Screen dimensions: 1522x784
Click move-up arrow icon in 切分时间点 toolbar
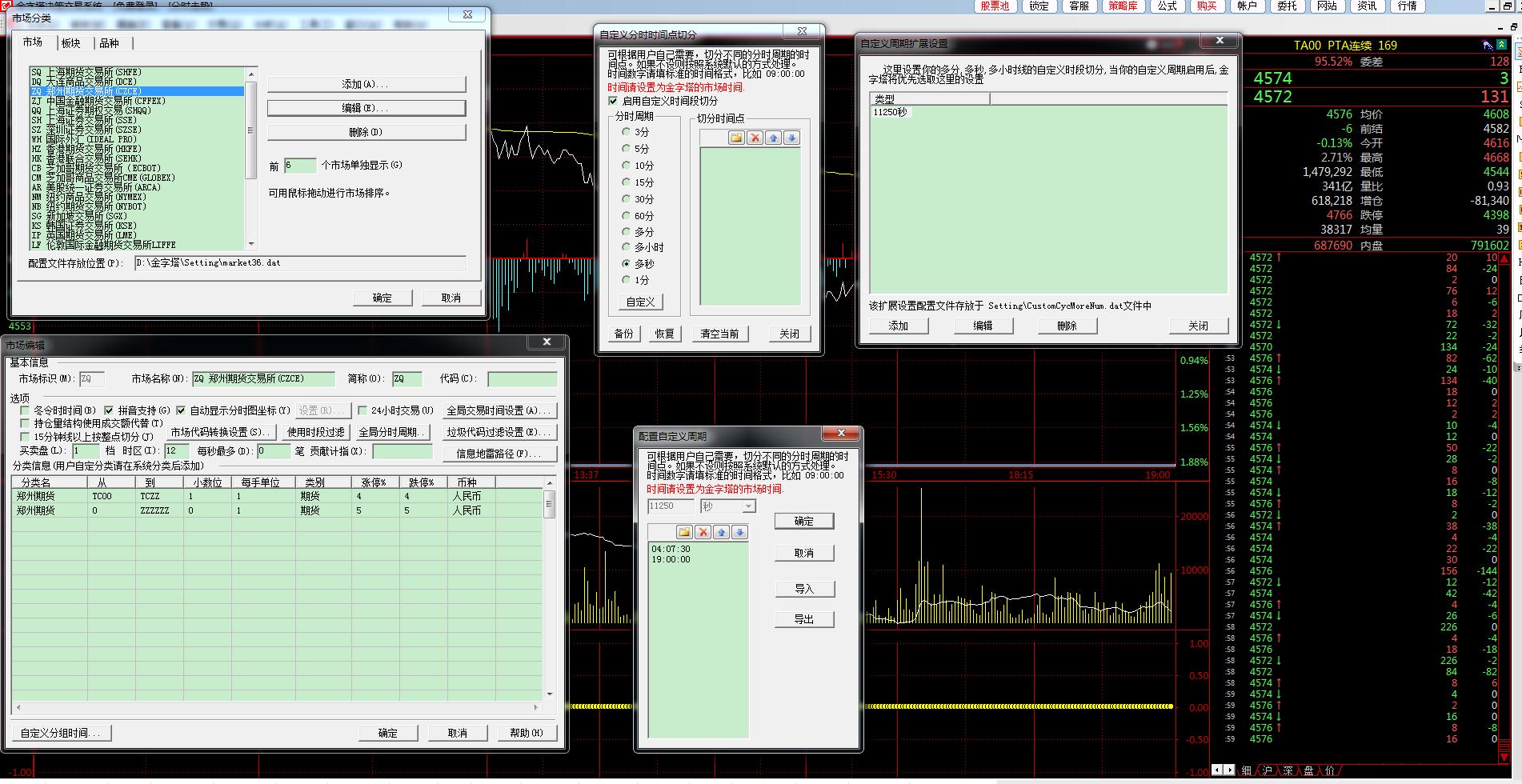pyautogui.click(x=773, y=138)
